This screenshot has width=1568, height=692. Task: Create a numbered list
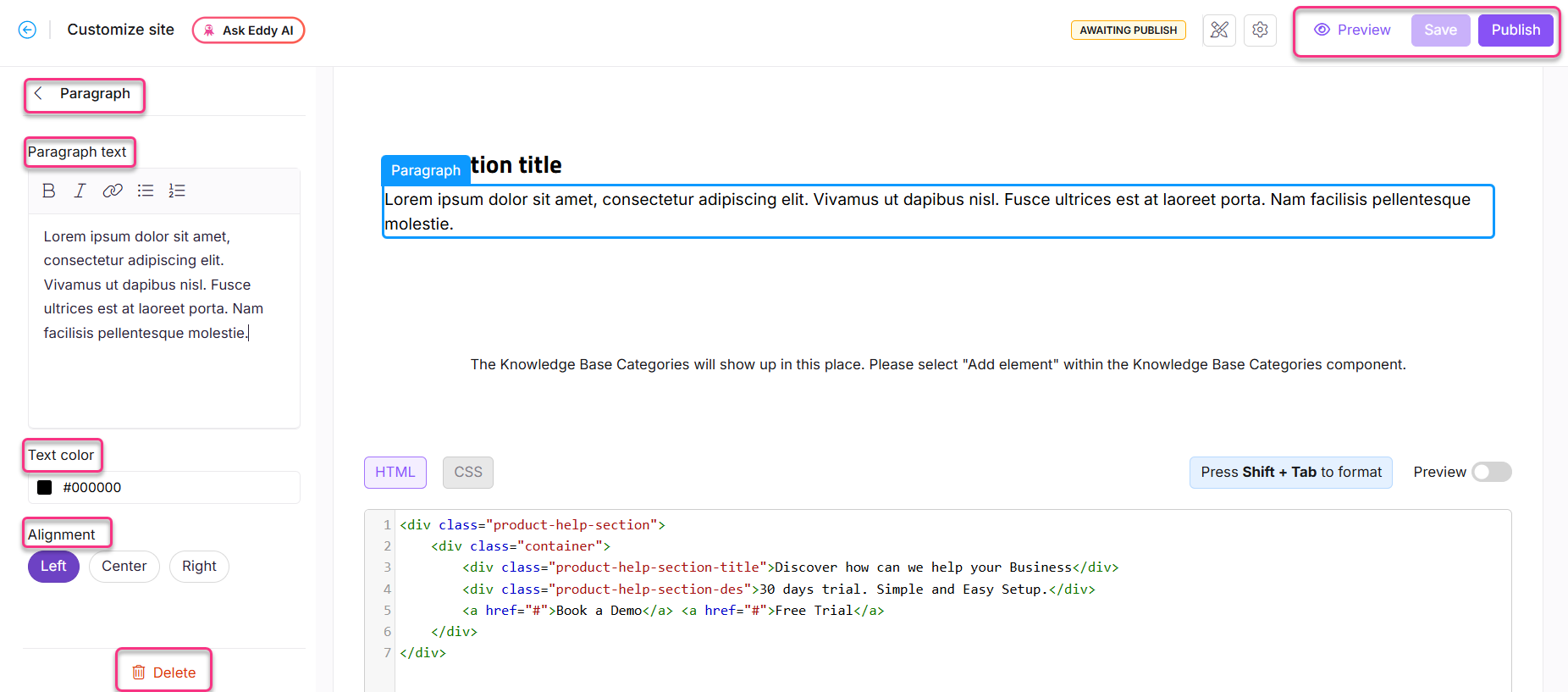(177, 191)
